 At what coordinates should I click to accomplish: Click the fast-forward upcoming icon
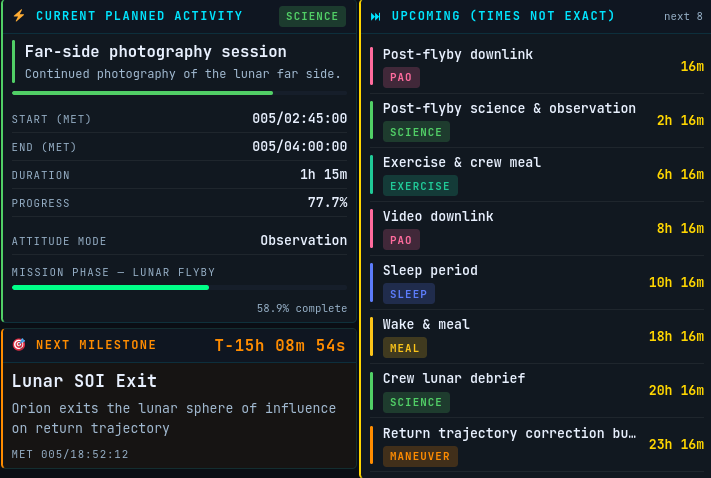click(375, 16)
